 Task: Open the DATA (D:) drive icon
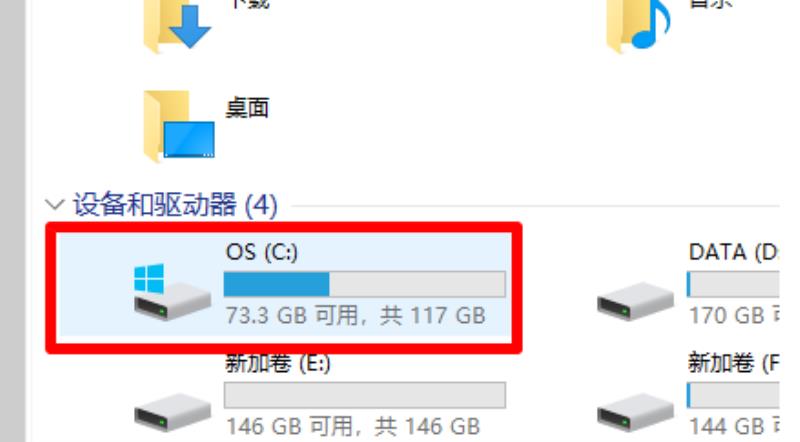635,301
